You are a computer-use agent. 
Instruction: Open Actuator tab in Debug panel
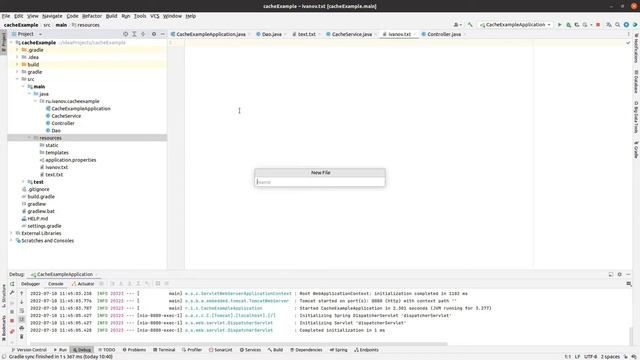pyautogui.click(x=83, y=284)
